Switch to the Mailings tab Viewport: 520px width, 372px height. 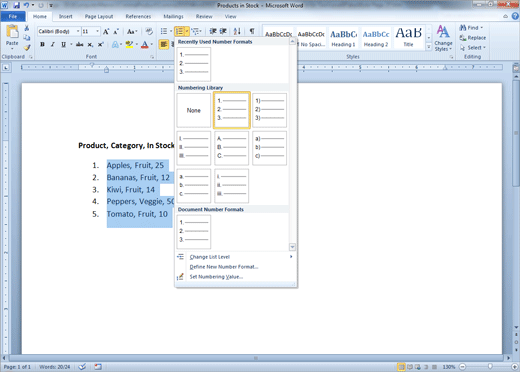click(173, 16)
